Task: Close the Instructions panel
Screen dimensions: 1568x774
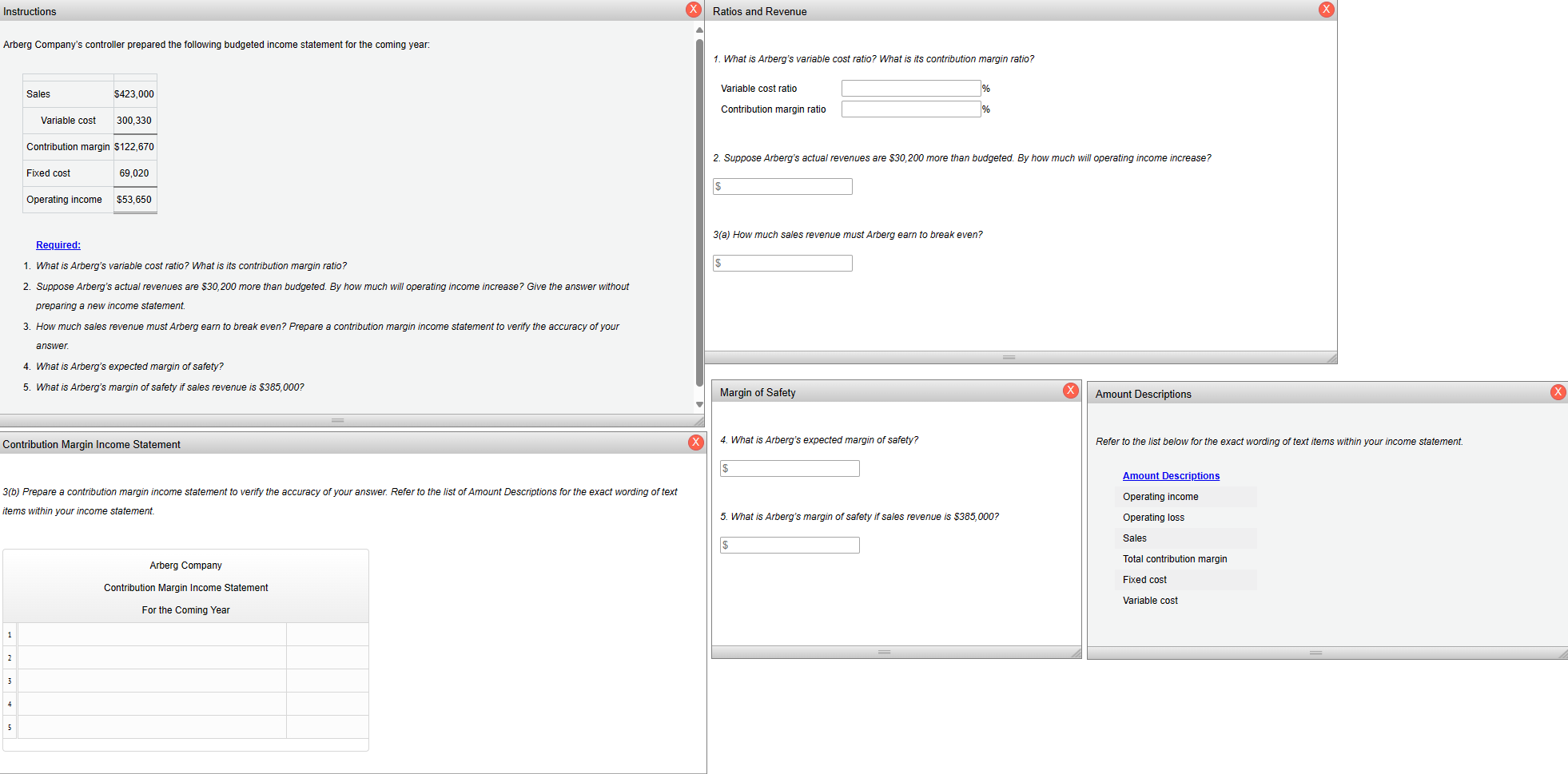Action: click(694, 10)
